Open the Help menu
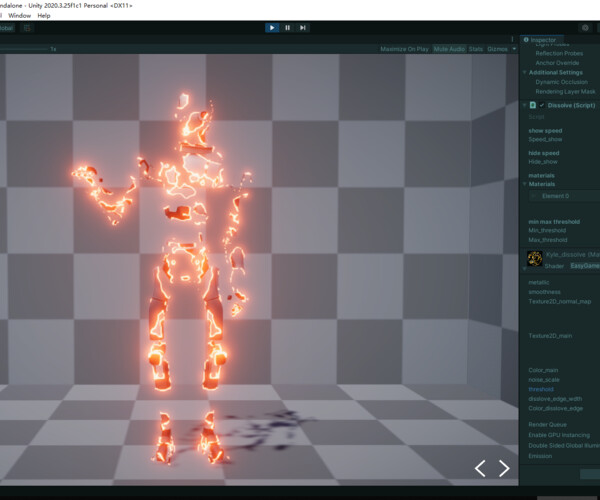 coord(44,16)
